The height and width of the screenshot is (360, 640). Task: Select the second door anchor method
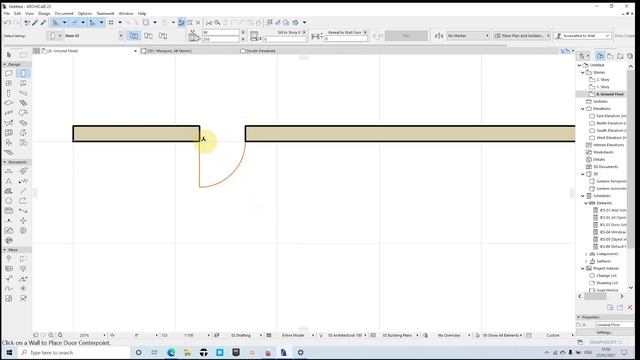[x=149, y=36]
